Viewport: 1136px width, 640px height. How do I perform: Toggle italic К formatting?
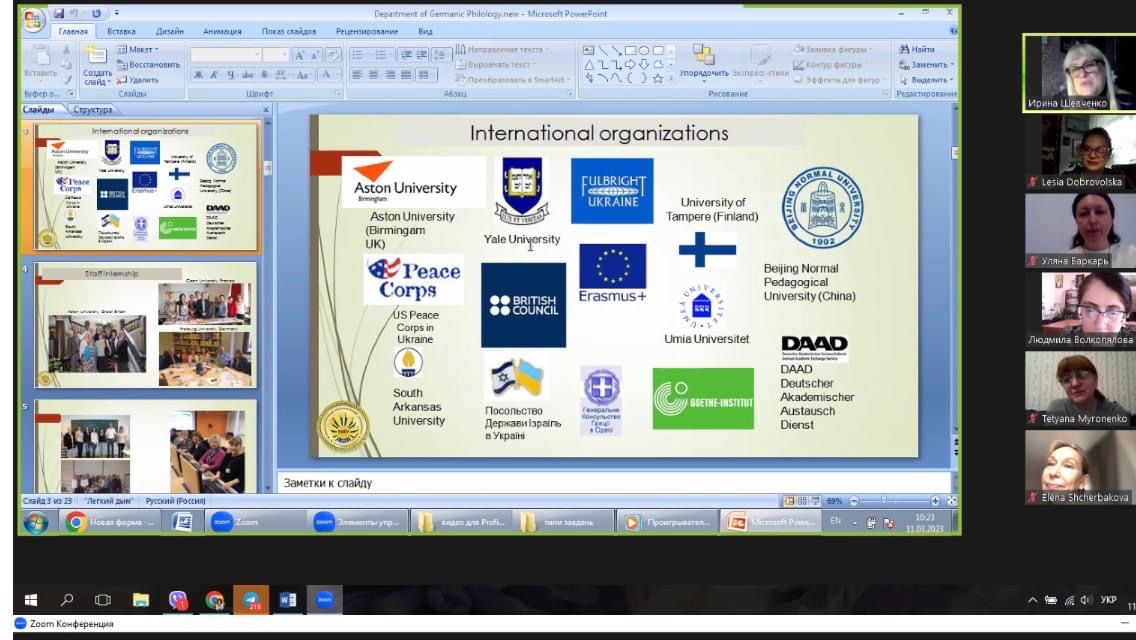214,75
